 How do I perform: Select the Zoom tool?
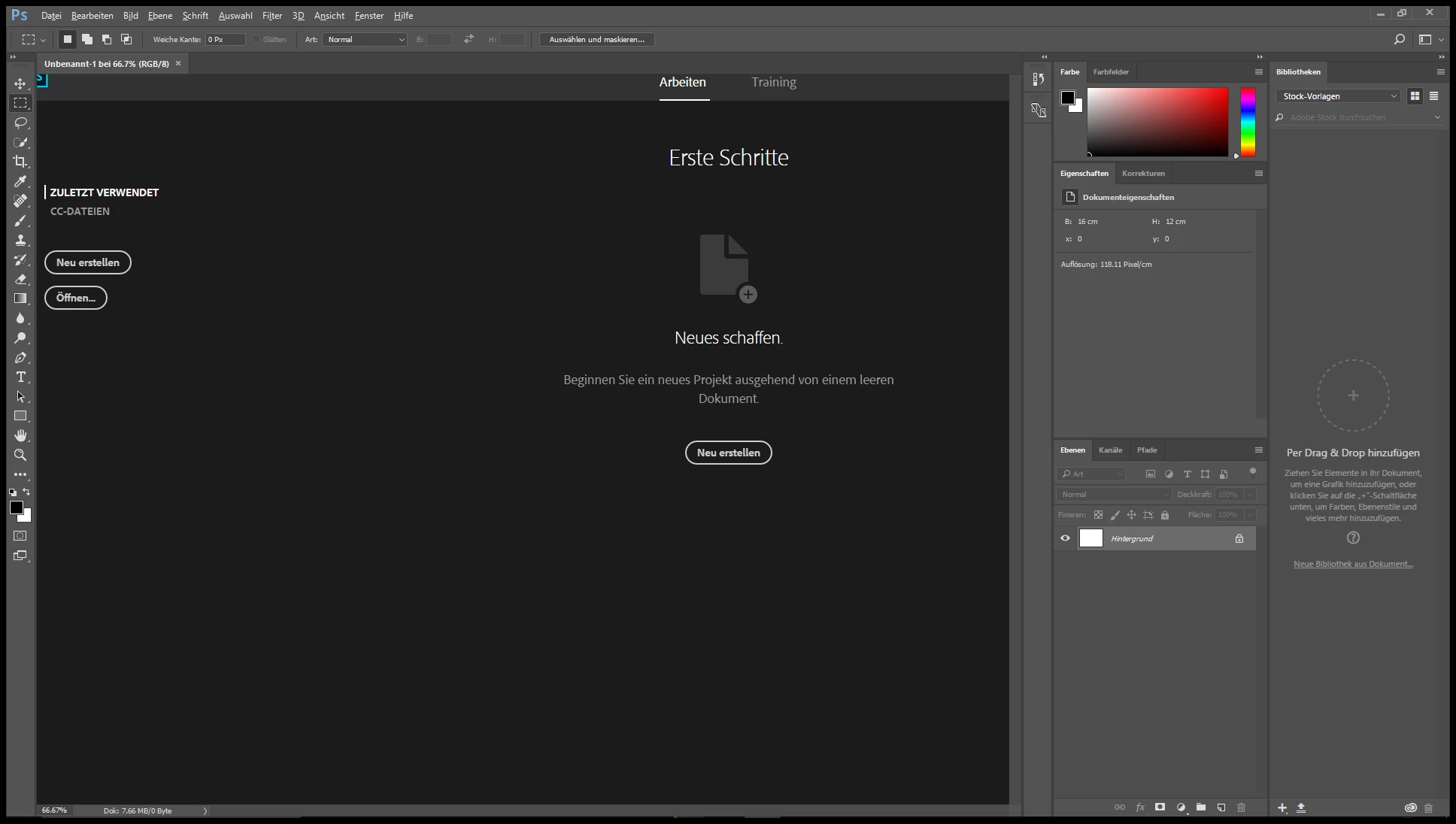point(20,455)
